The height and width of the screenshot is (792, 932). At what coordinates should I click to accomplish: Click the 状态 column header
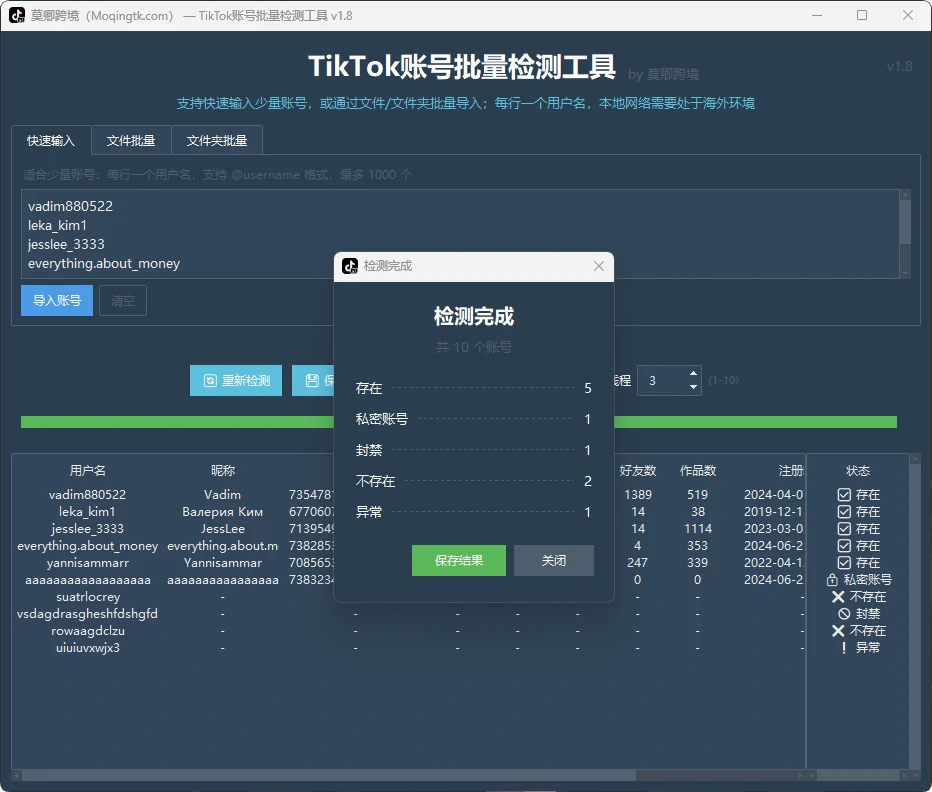coord(858,470)
